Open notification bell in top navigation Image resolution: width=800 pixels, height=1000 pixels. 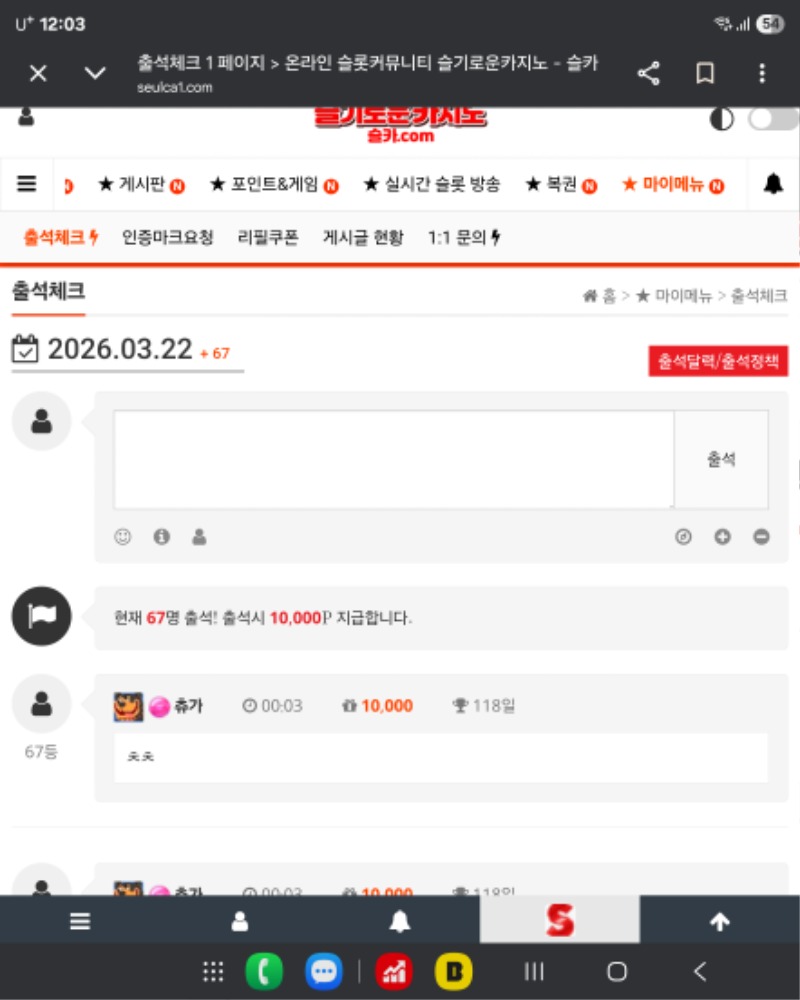tap(773, 184)
